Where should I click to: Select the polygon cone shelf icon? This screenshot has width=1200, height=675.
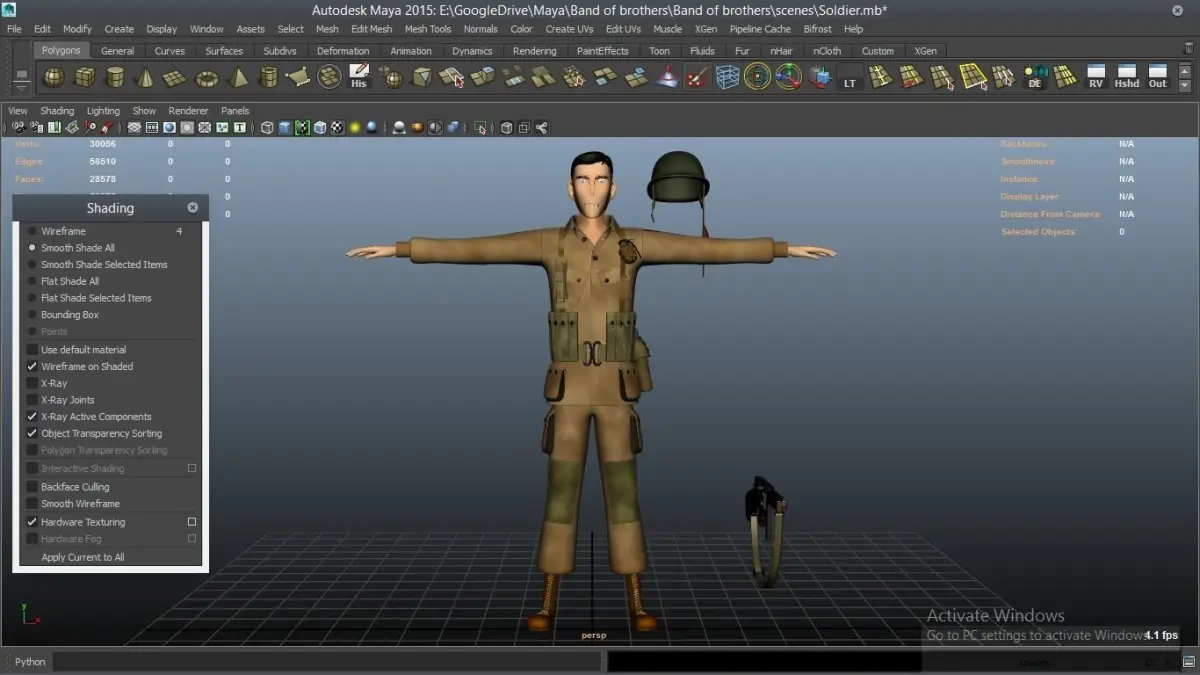146,77
